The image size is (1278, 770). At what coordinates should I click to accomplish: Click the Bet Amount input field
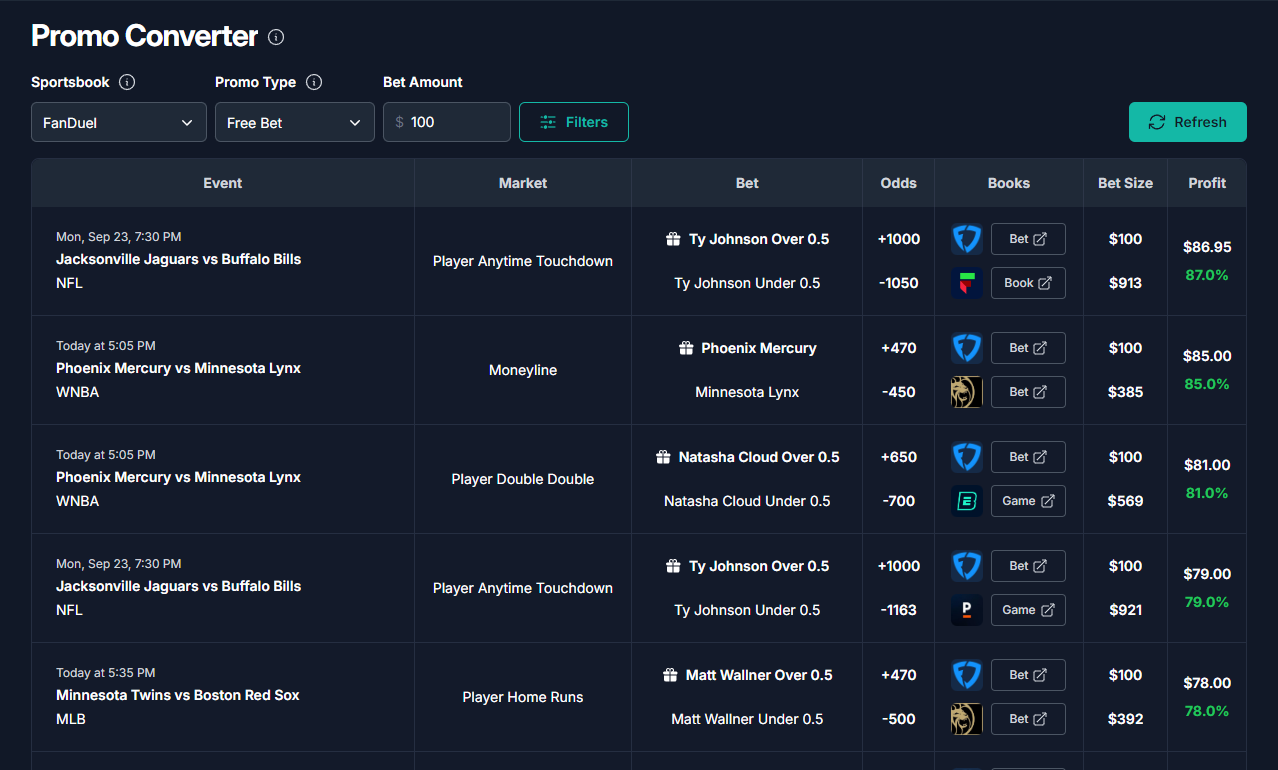(x=447, y=122)
